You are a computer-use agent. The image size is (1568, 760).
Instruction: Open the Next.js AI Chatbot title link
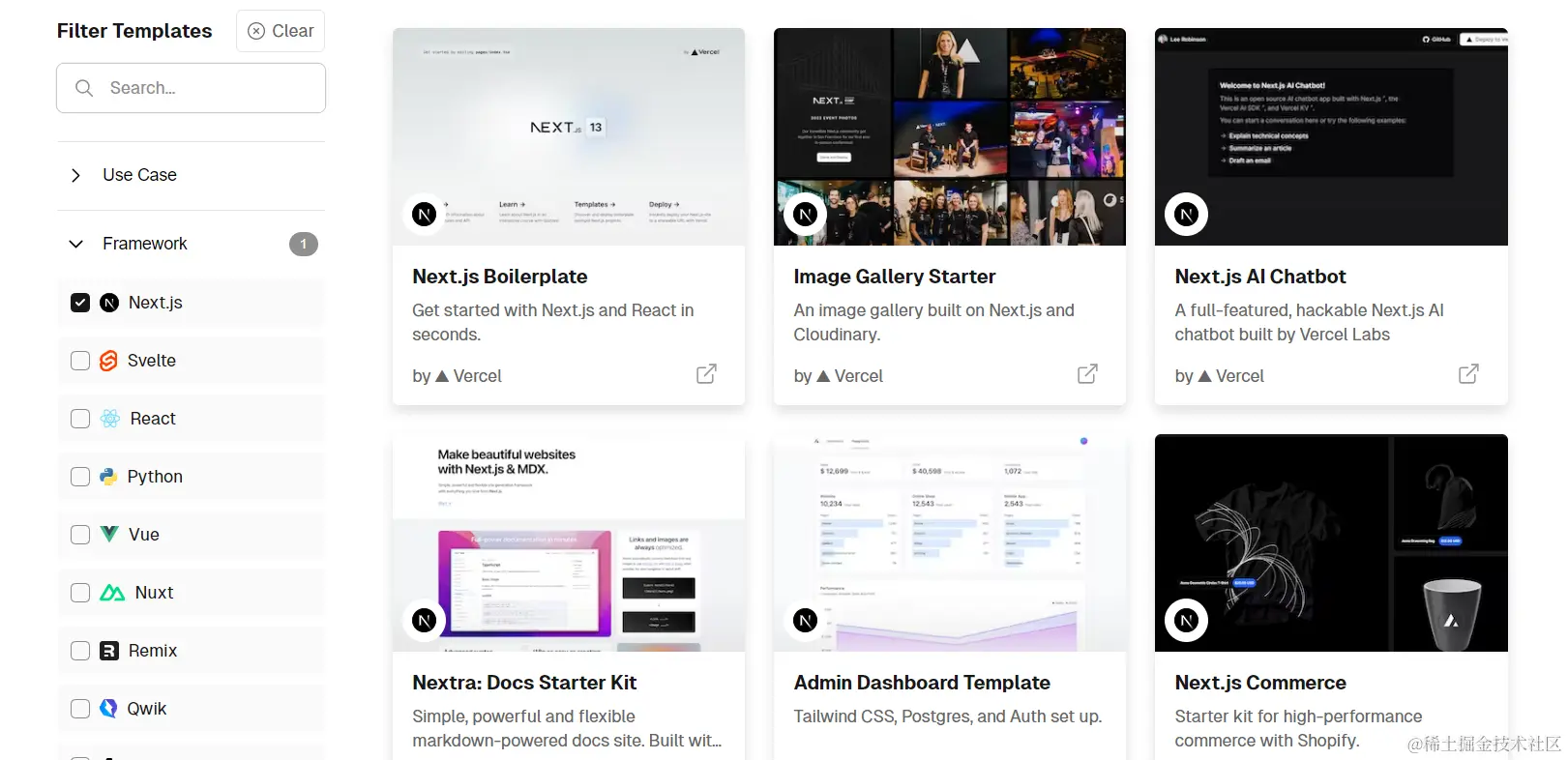pyautogui.click(x=1260, y=277)
